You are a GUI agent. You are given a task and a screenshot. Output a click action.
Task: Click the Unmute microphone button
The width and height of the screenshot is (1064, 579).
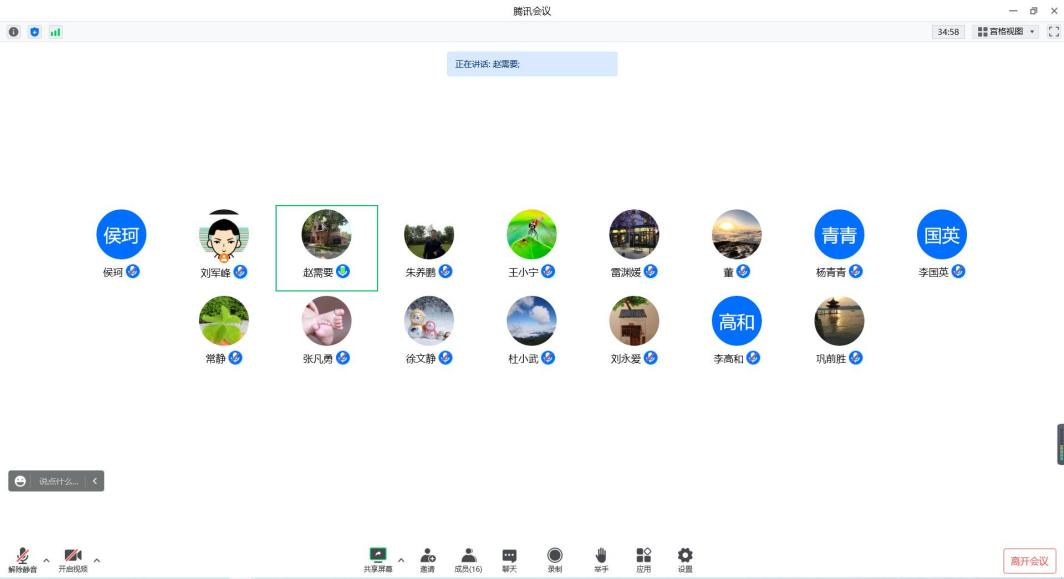pyautogui.click(x=22, y=559)
